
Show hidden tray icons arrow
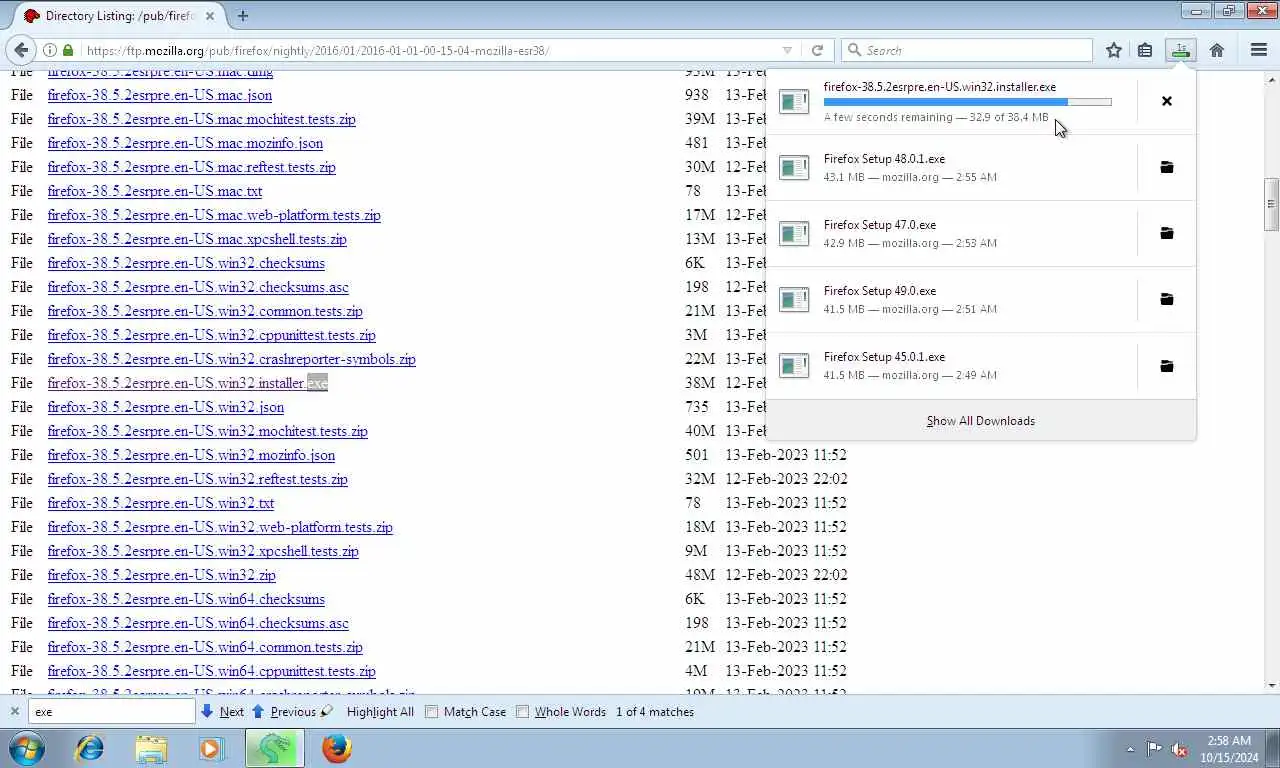(1131, 749)
